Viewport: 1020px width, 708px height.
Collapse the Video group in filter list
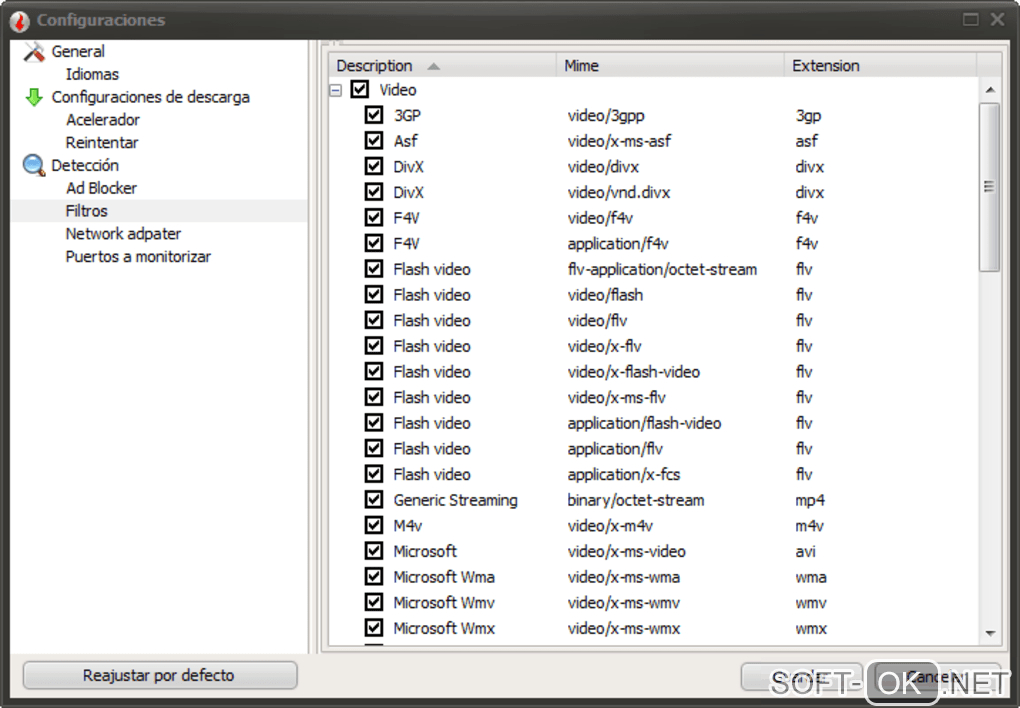pos(336,90)
